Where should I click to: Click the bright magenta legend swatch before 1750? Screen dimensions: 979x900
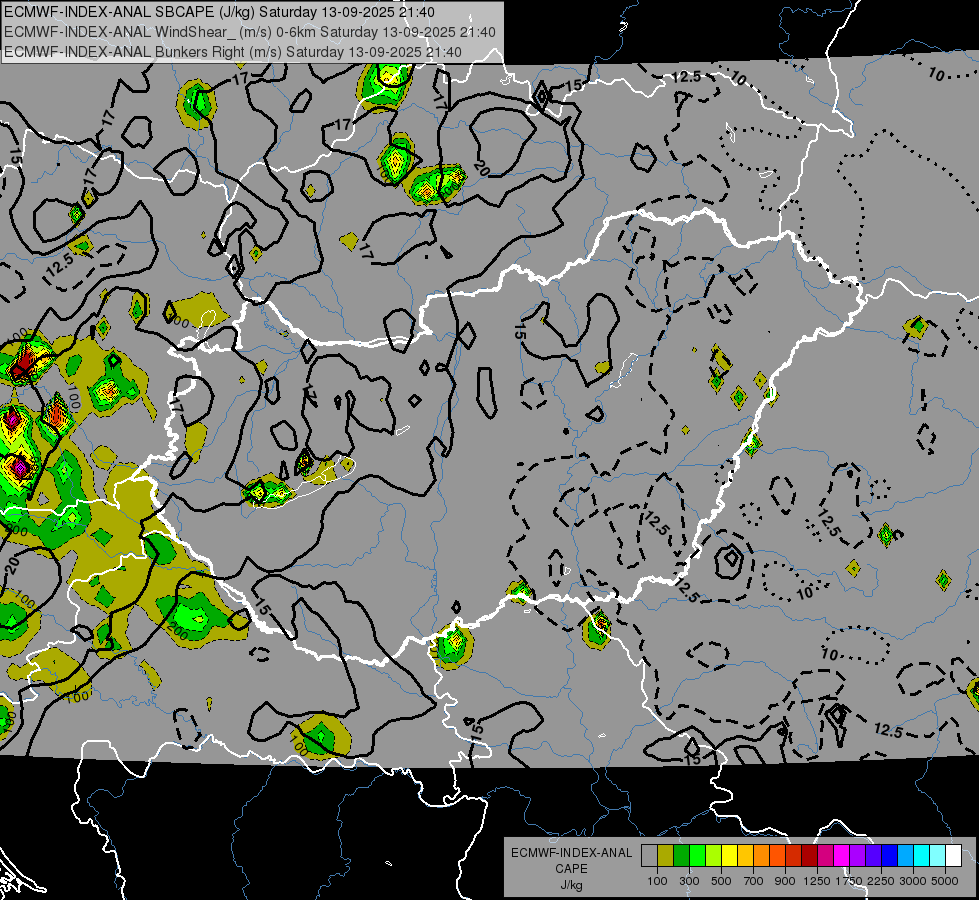(842, 856)
